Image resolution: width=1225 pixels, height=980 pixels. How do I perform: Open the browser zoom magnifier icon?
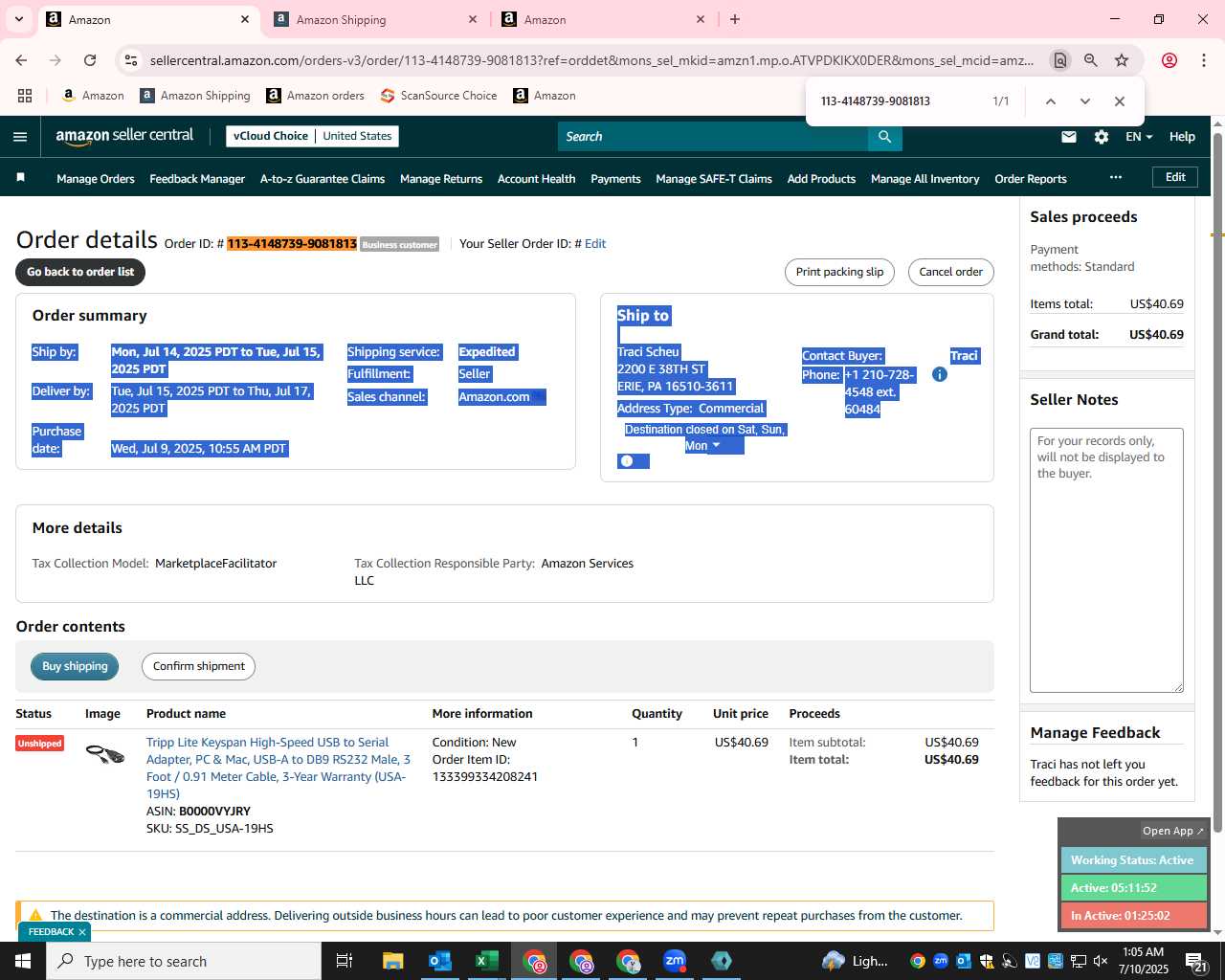tap(1091, 60)
